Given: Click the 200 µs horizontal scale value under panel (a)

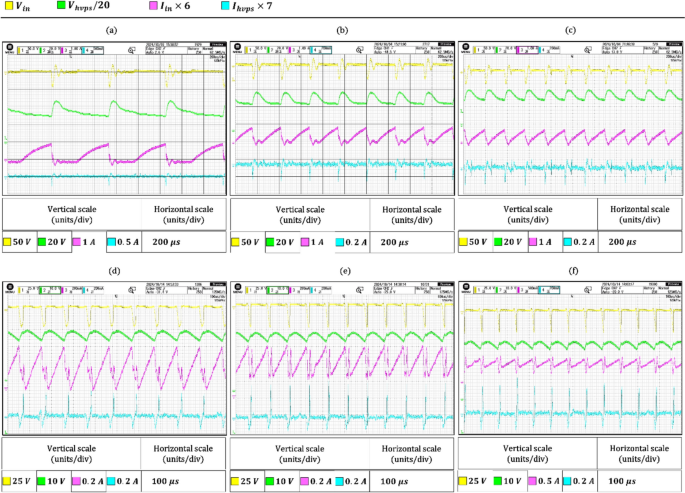Looking at the screenshot, I should [x=166, y=241].
